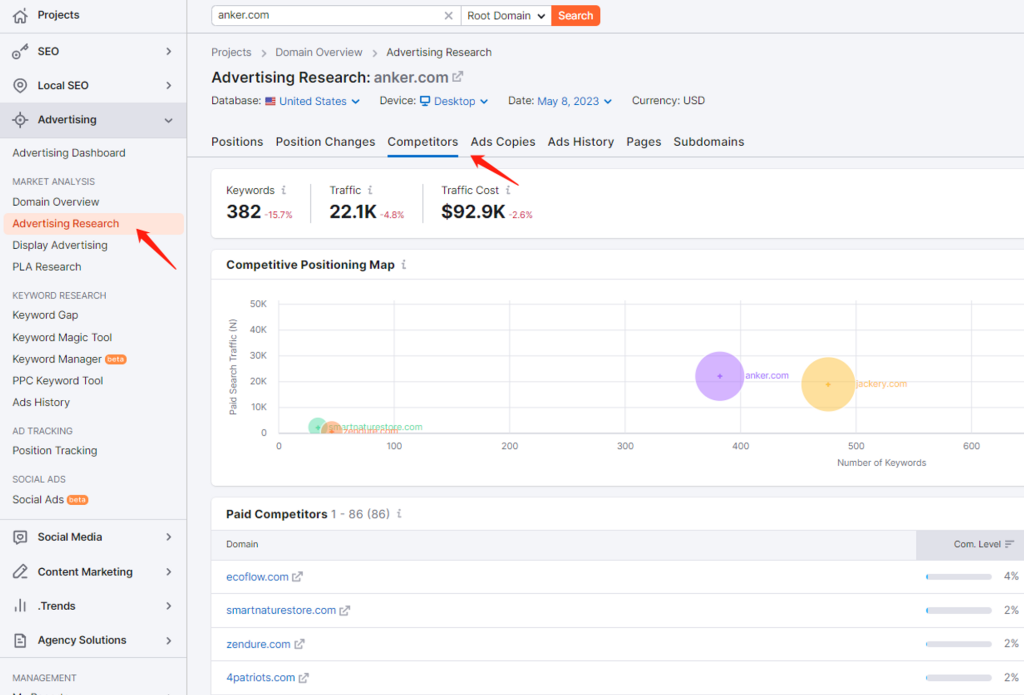Expand the SEO menu section
Screen dimensions: 1024x695
click(x=168, y=52)
